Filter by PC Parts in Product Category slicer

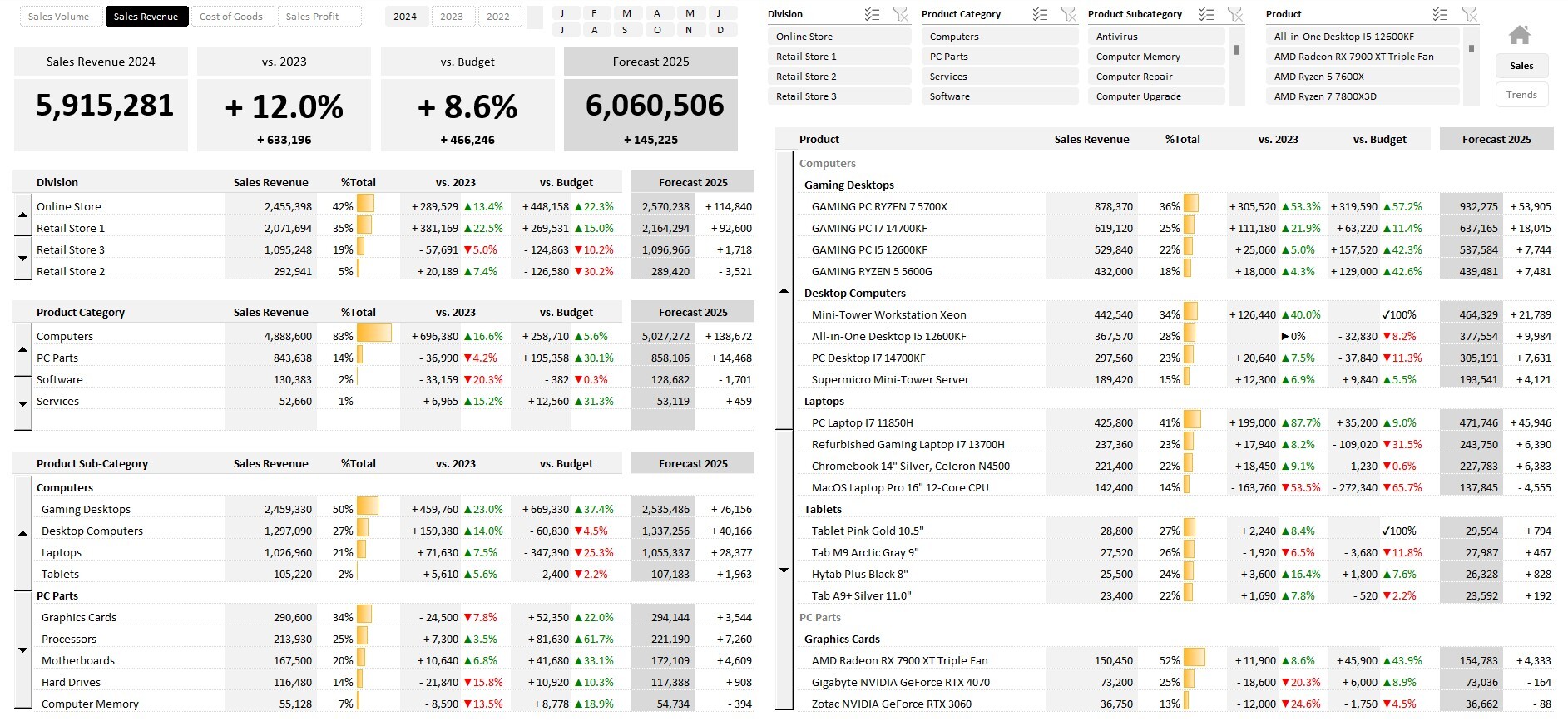[x=1000, y=57]
